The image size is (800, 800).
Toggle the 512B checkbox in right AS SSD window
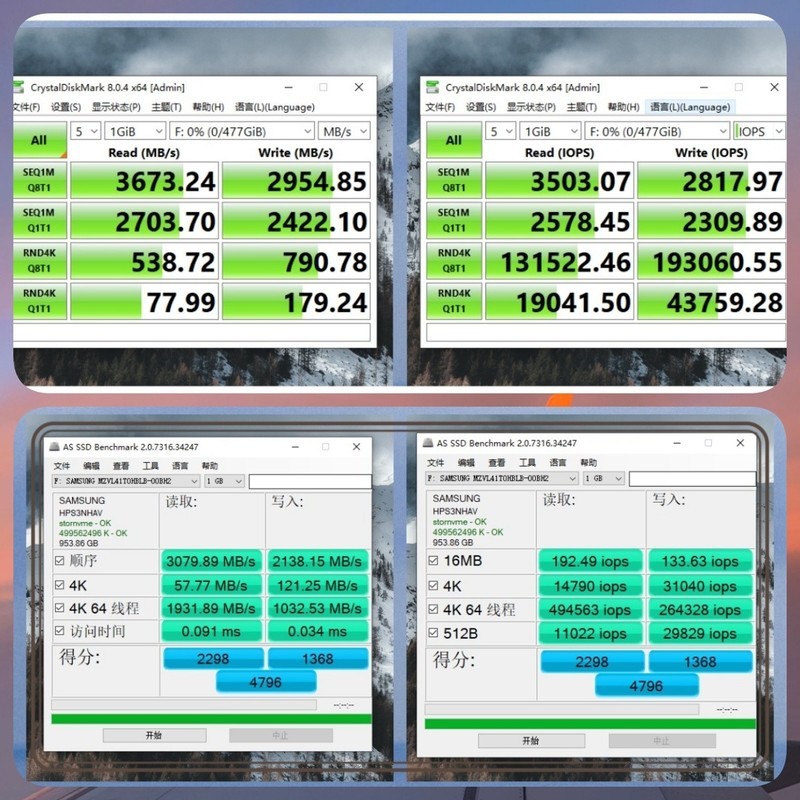coord(434,634)
